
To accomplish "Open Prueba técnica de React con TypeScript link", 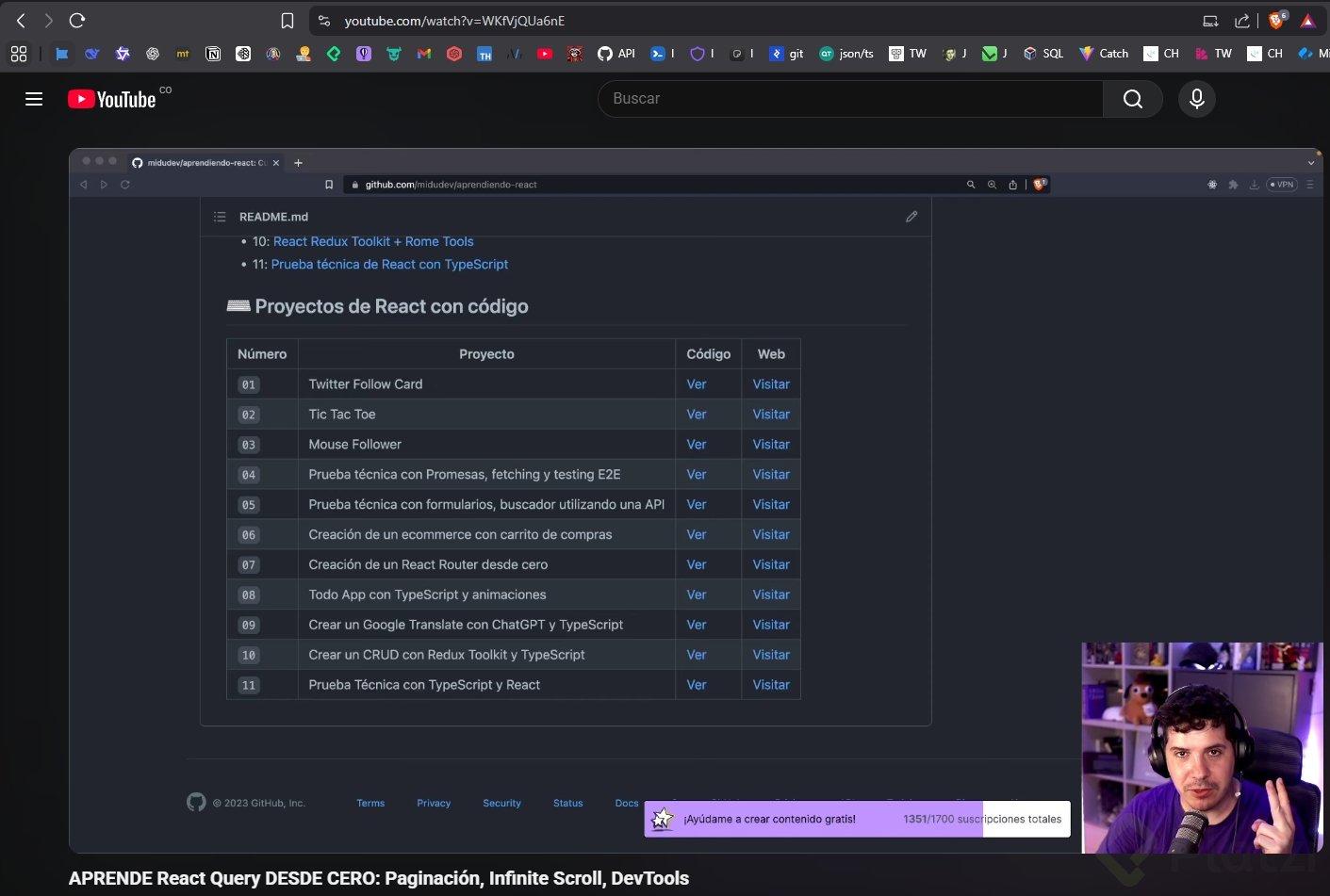I will [x=389, y=265].
